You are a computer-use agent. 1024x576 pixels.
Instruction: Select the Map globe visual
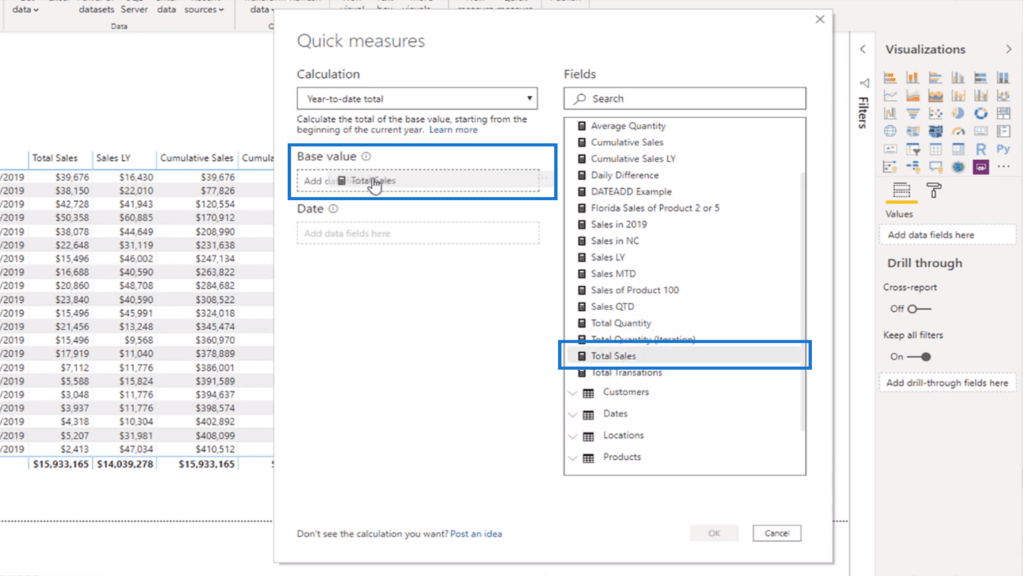point(890,131)
